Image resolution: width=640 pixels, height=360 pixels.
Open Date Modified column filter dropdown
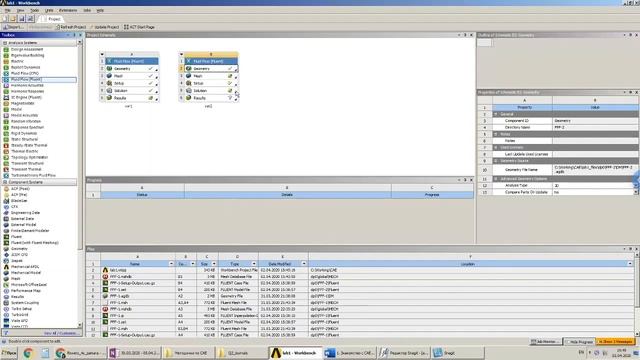pos(304,264)
